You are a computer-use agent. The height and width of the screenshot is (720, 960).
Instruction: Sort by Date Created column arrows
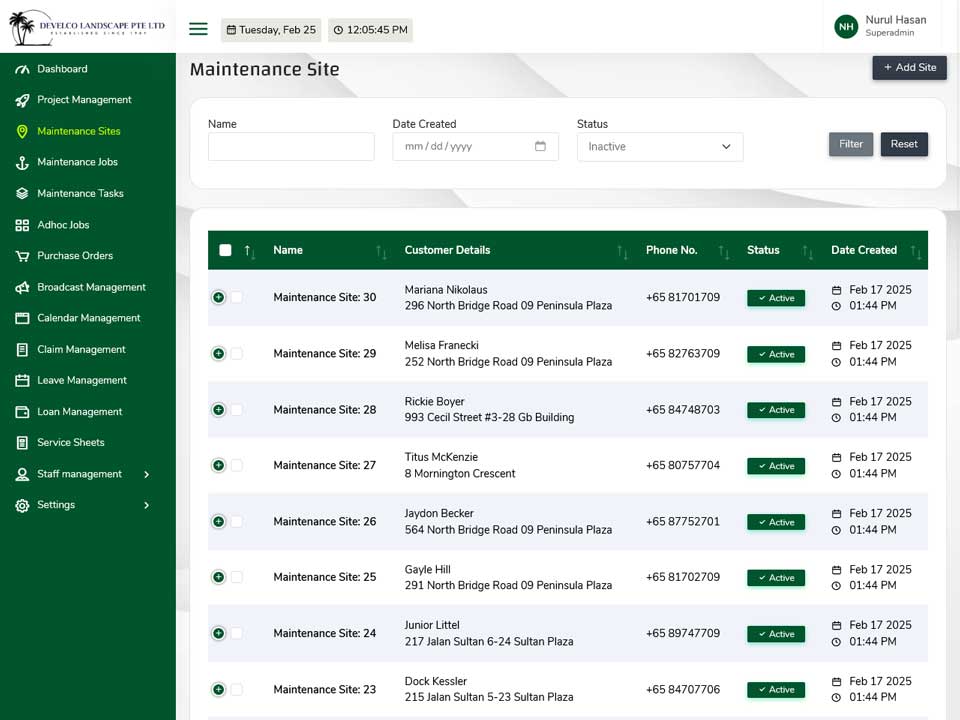click(915, 251)
